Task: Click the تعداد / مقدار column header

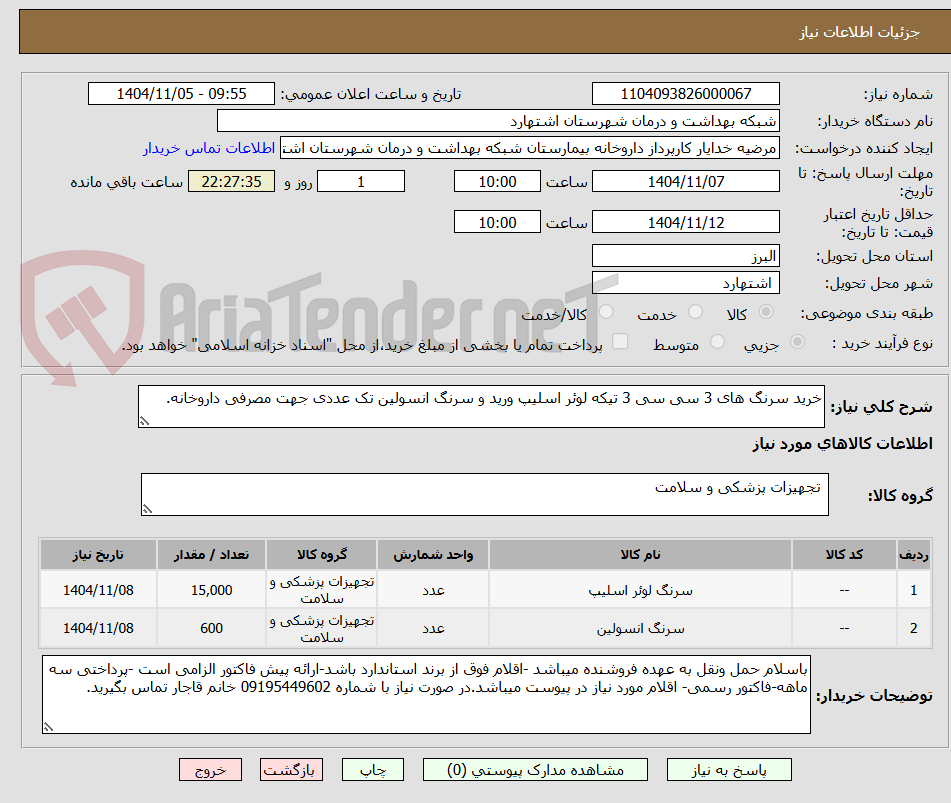Action: click(211, 554)
